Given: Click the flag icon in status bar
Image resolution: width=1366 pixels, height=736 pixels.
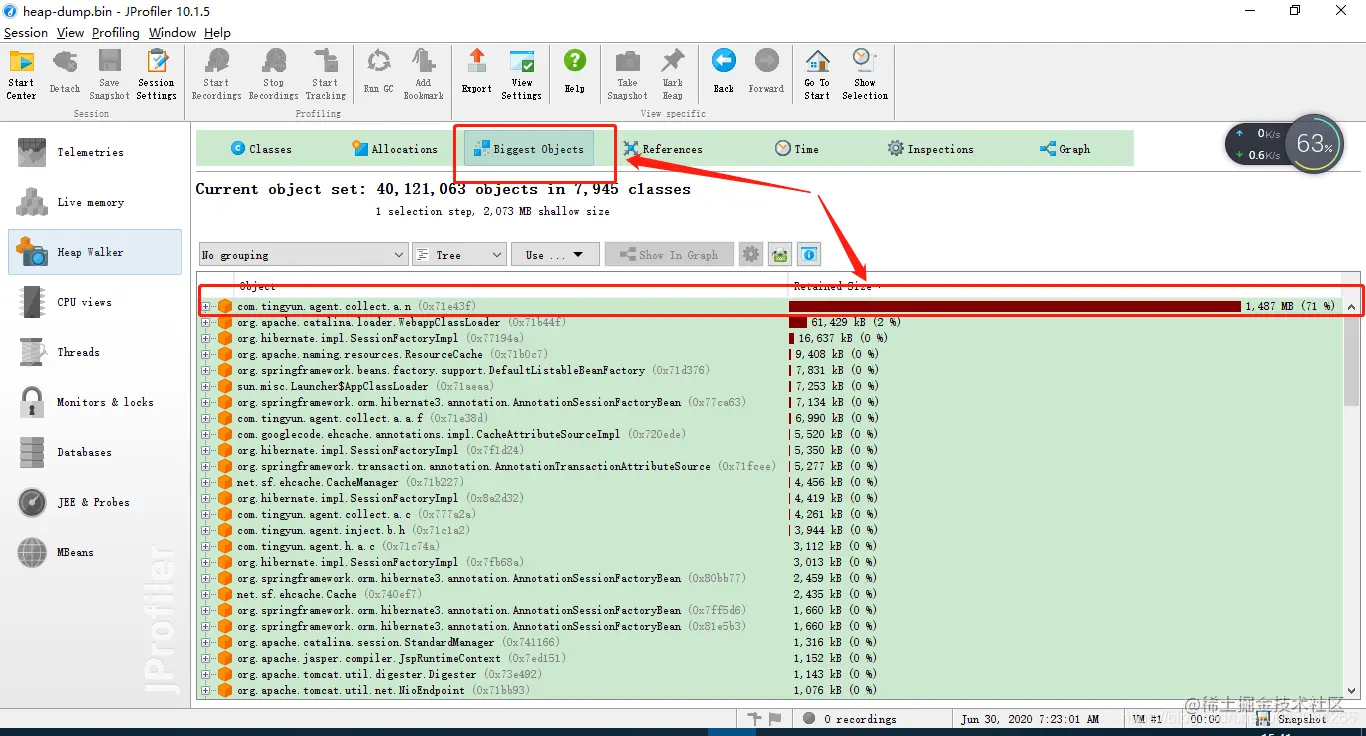Looking at the screenshot, I should coord(774,719).
